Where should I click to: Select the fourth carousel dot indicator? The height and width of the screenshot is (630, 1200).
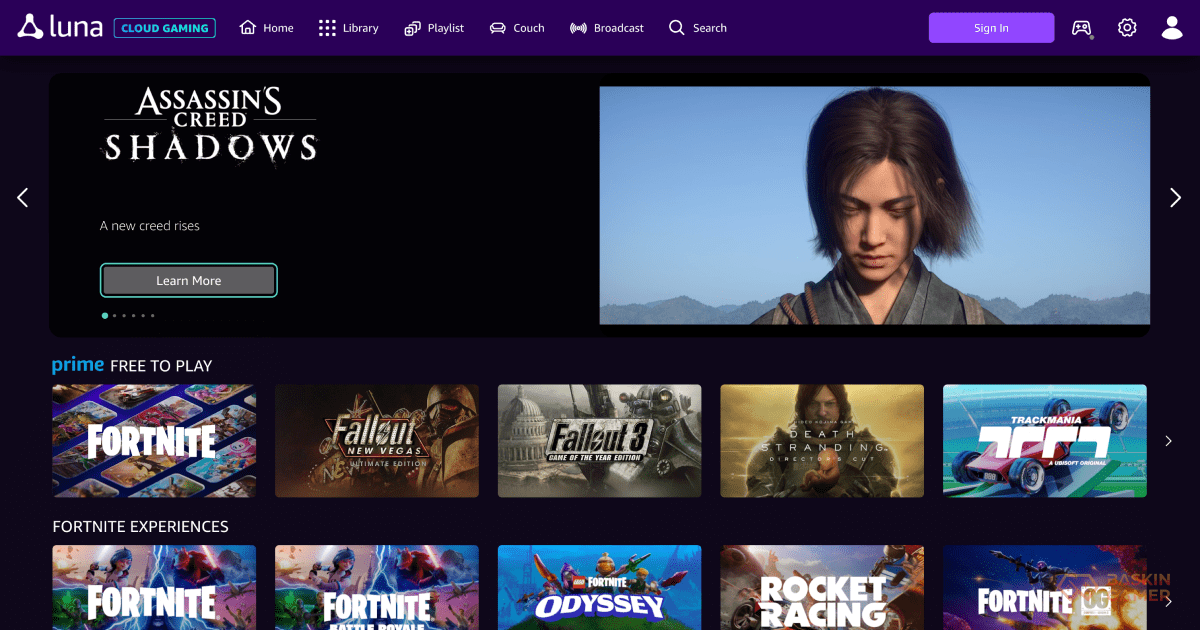(134, 315)
